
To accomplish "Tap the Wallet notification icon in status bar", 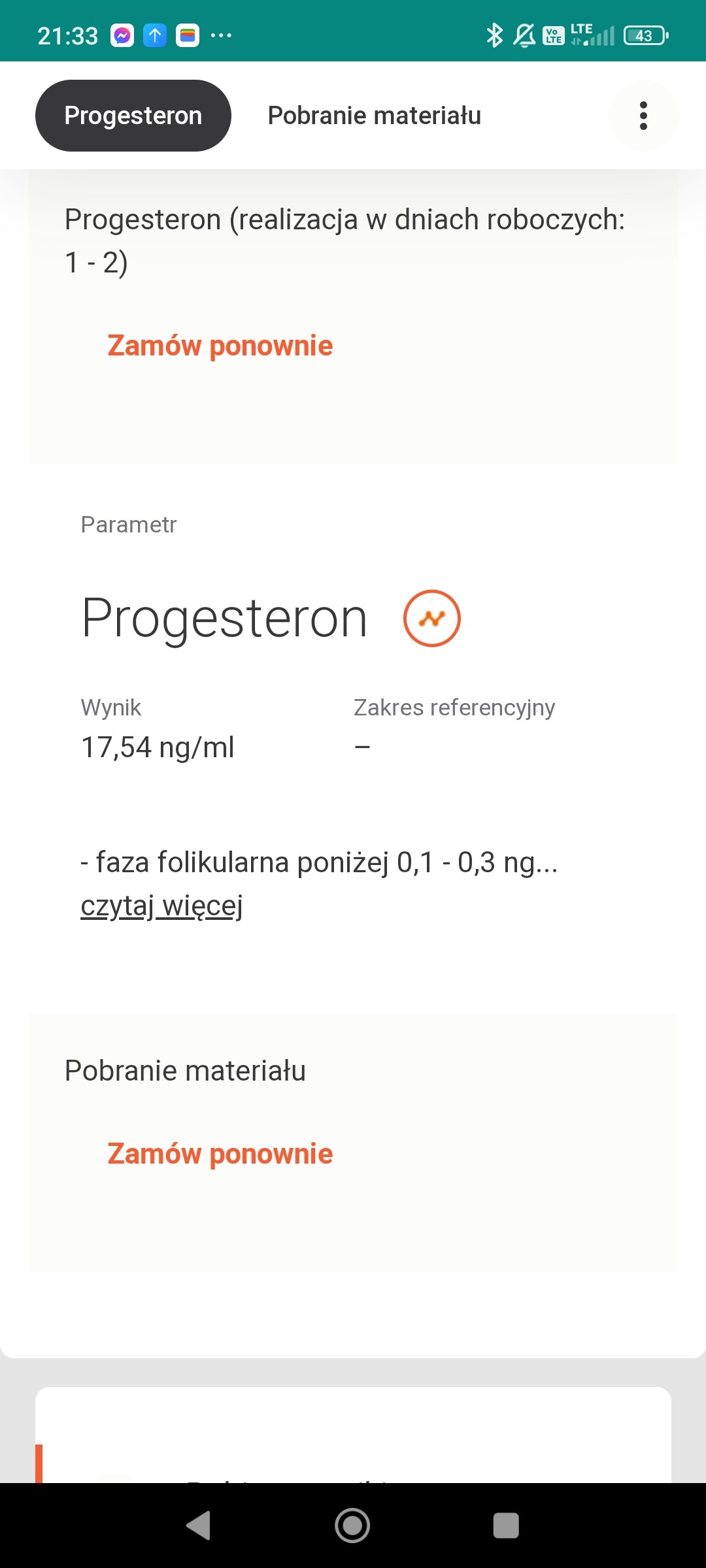I will coord(188,35).
